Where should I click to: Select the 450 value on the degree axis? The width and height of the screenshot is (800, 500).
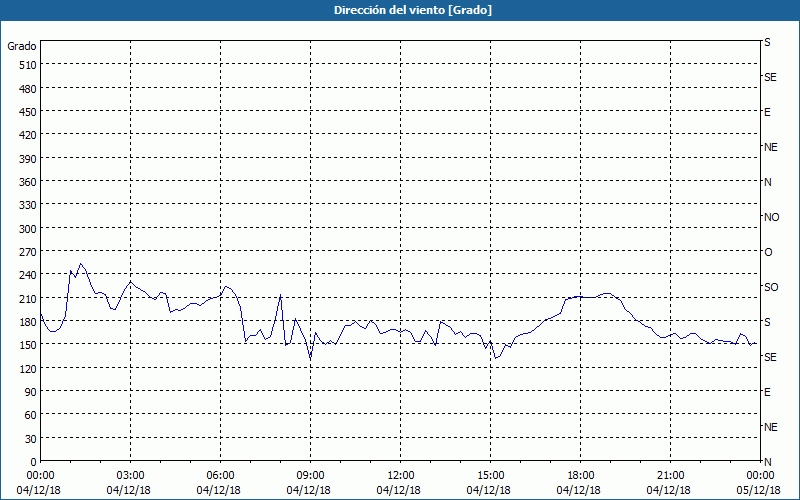(29, 112)
